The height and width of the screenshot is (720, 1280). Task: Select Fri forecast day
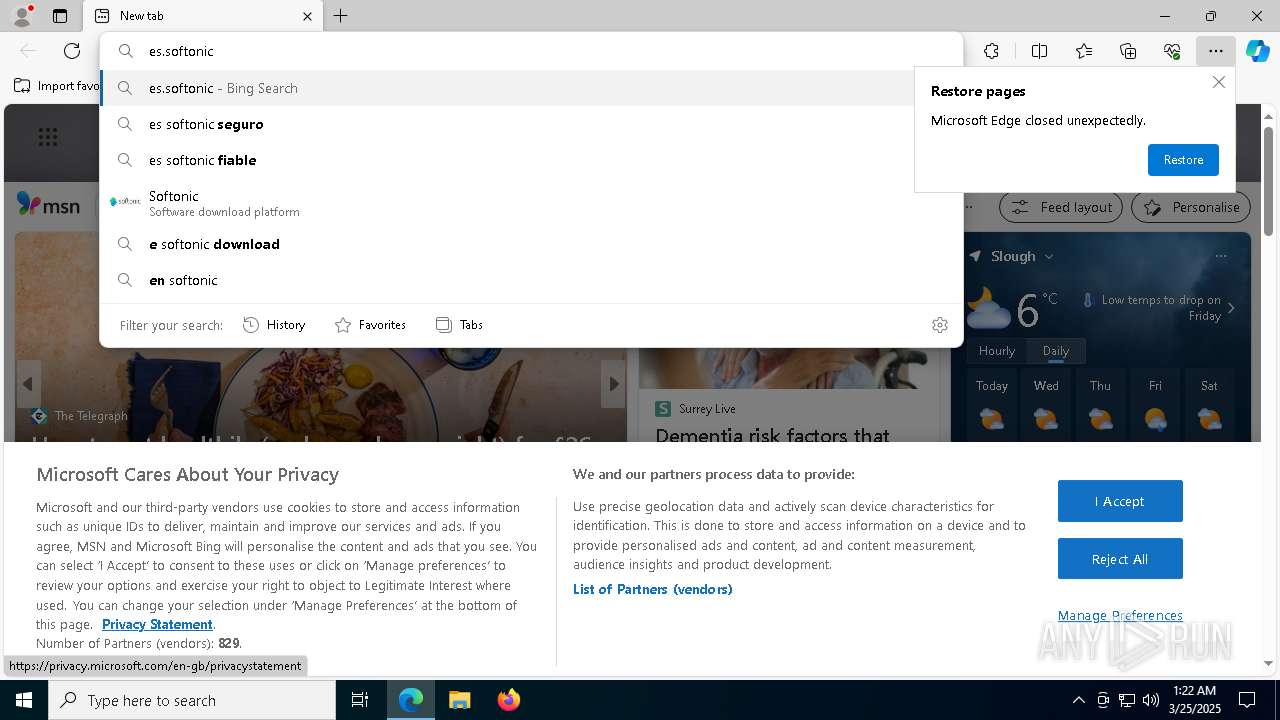coord(1155,405)
